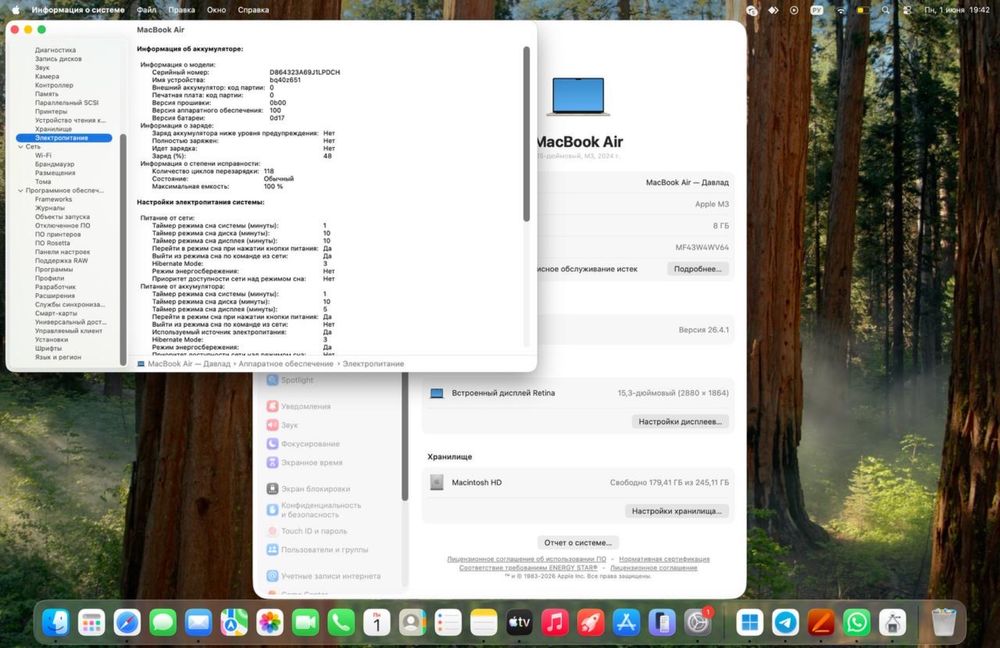Select Диагностика in System Information sidebar
The width and height of the screenshot is (1000, 648).
click(x=55, y=50)
